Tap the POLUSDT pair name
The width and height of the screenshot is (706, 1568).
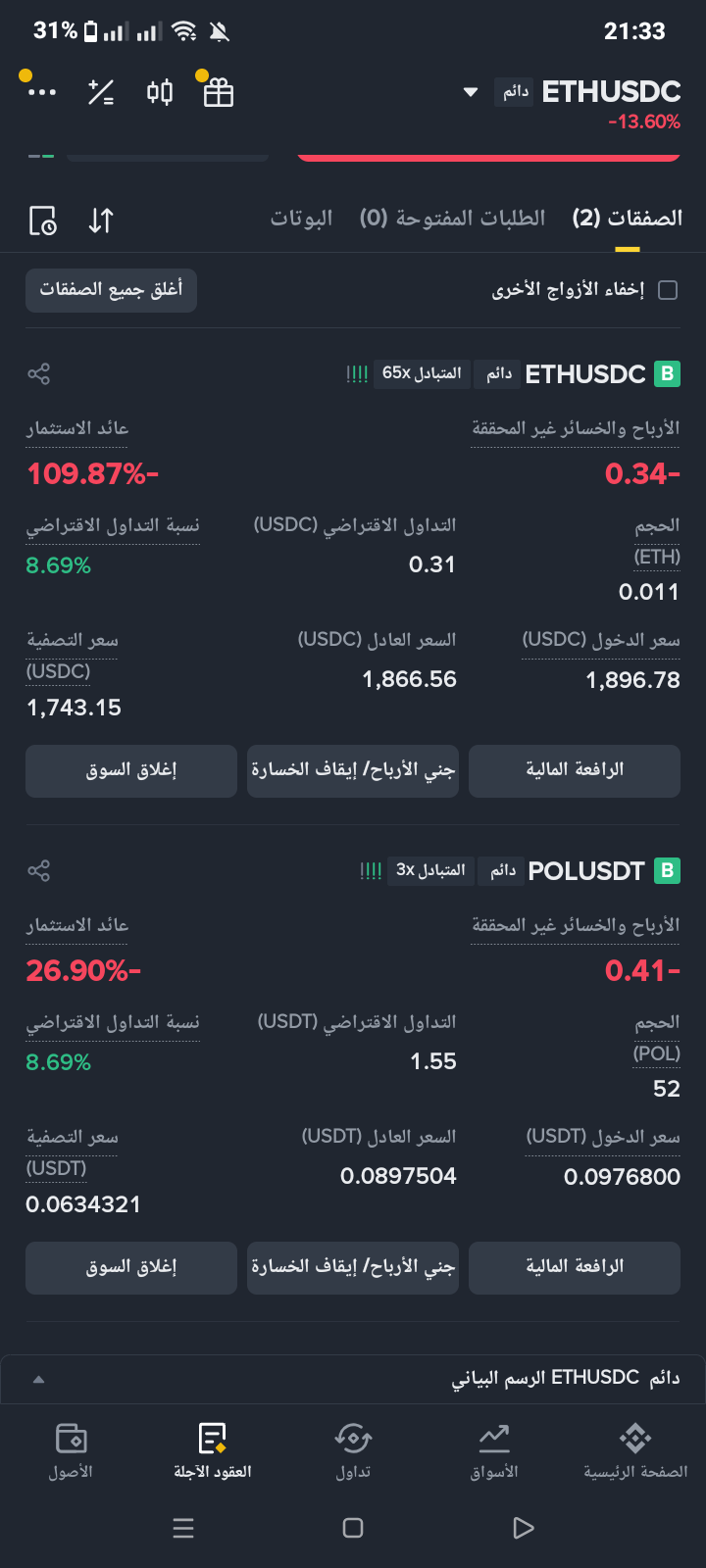(x=586, y=870)
